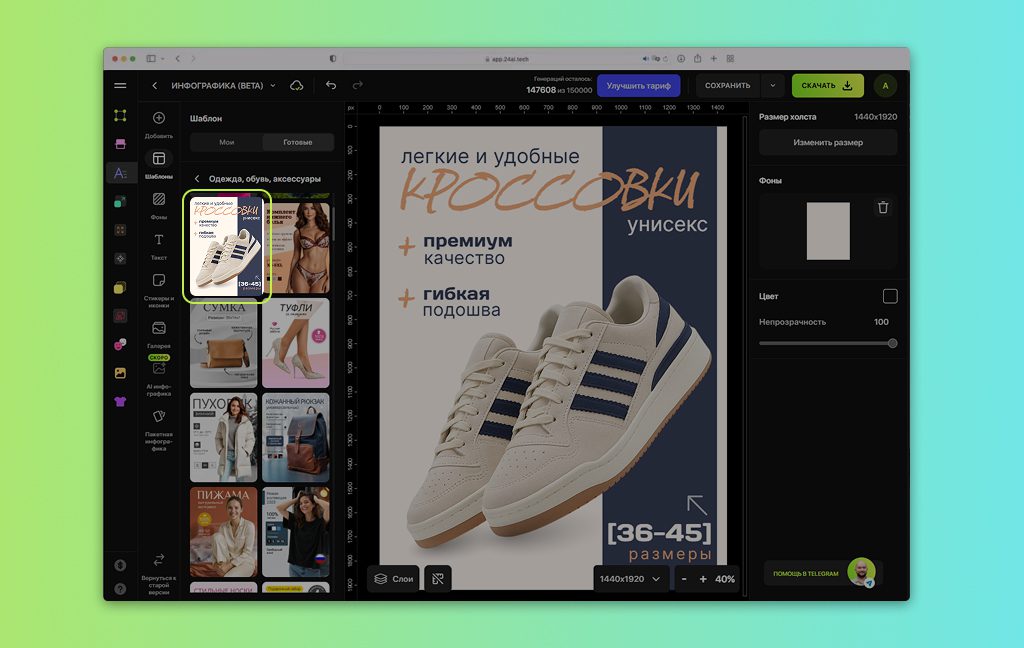Open the ИНФОГРАФИКА (BETA) dropdown
Viewport: 1024px width, 648px height.
pyautogui.click(x=273, y=86)
